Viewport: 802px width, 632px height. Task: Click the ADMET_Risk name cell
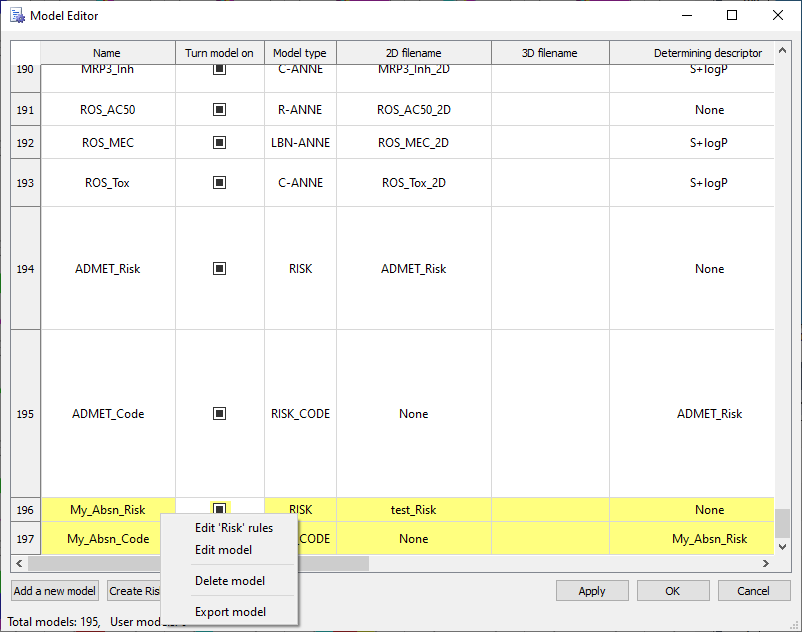[108, 268]
